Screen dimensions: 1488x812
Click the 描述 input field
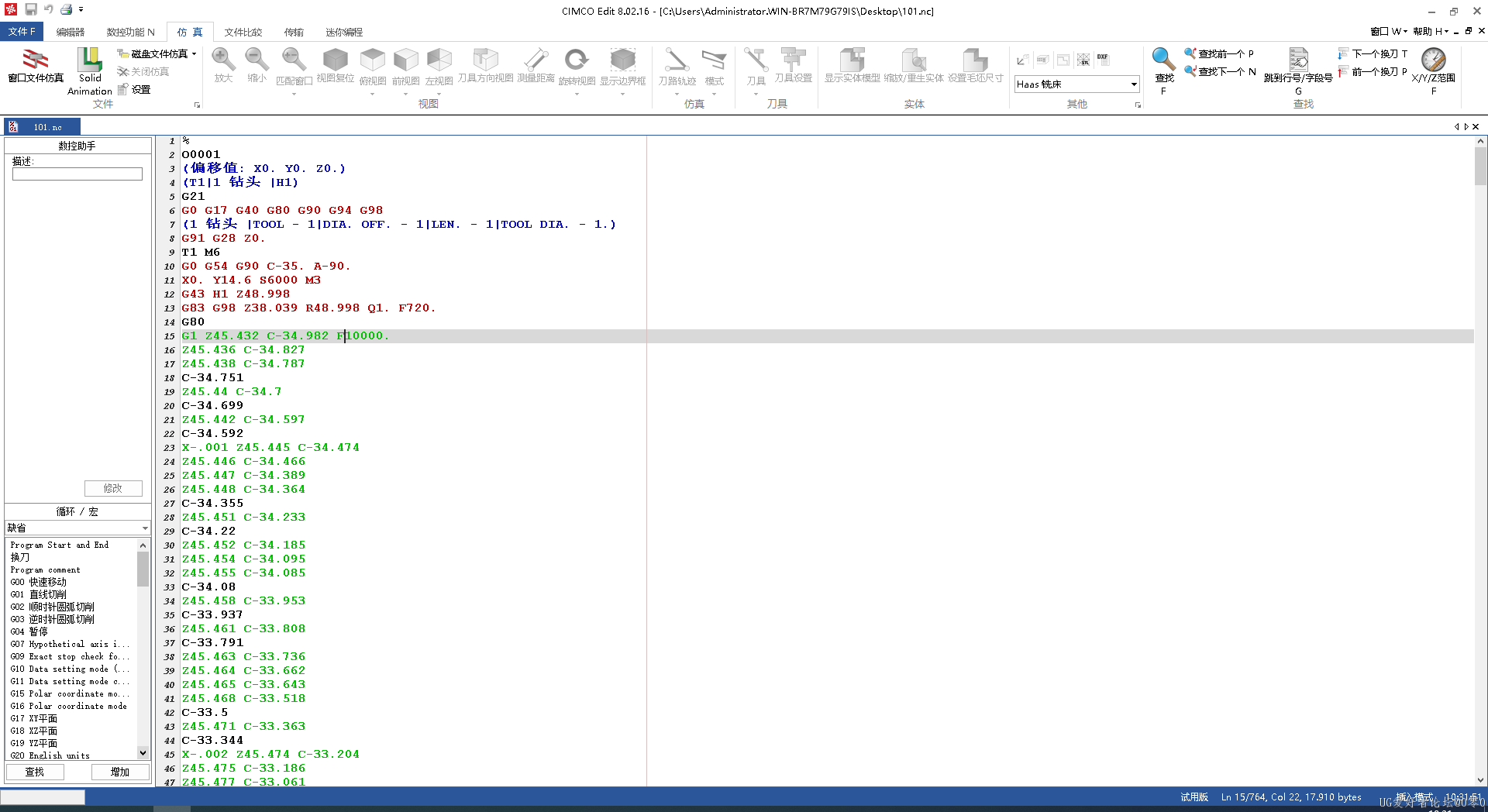[77, 174]
